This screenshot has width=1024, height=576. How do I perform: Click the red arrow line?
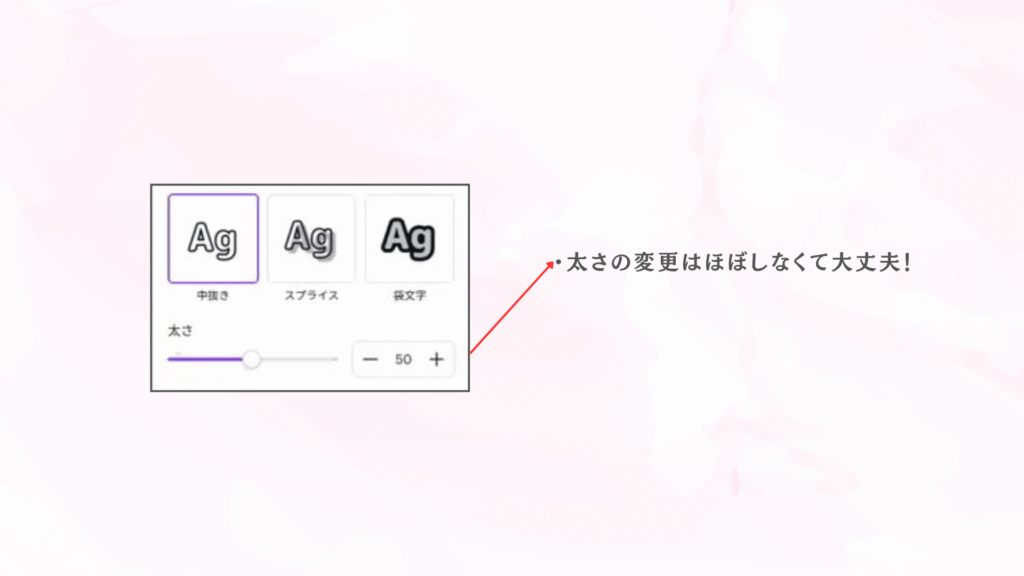coord(508,310)
